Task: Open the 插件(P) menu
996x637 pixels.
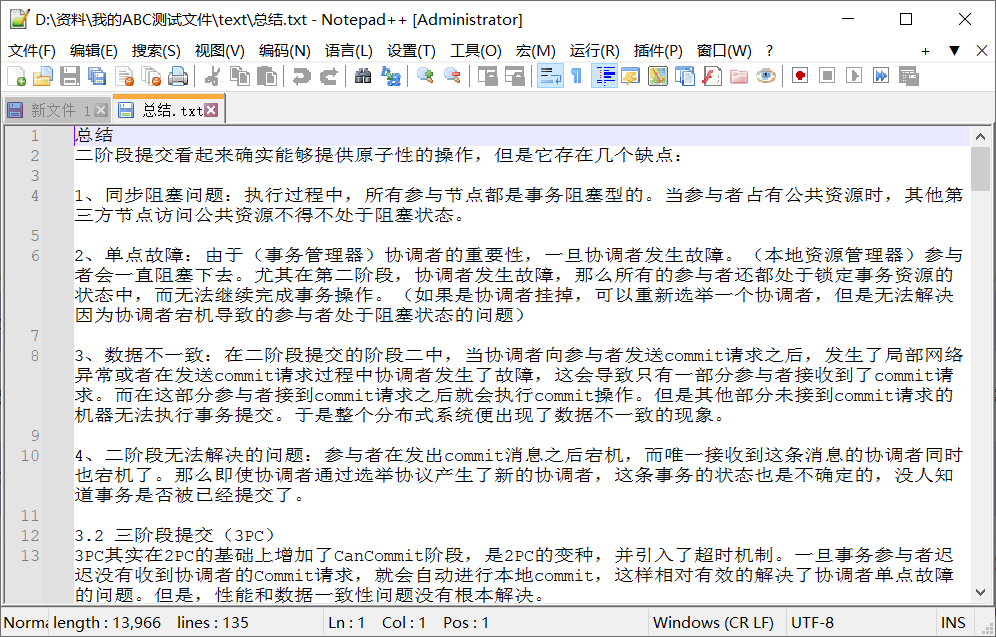Action: [658, 51]
